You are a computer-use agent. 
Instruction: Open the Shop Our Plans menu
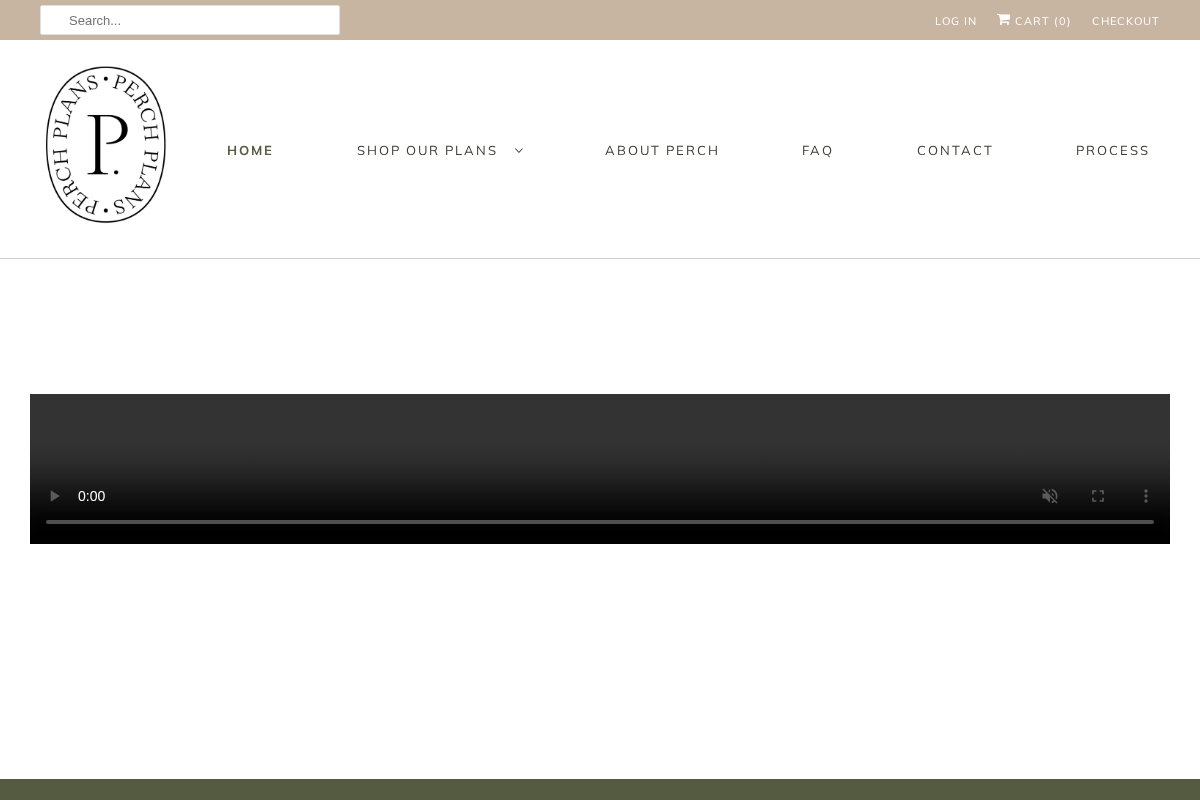coord(427,150)
